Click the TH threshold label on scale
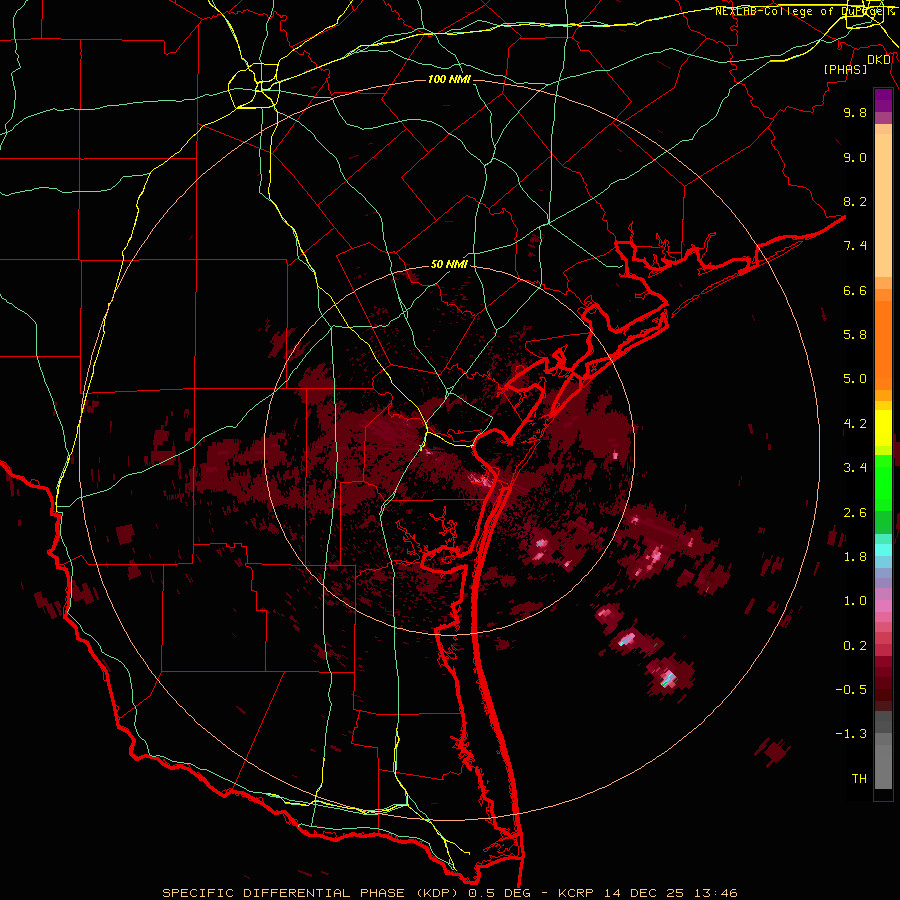Viewport: 900px width, 900px height. click(x=859, y=779)
